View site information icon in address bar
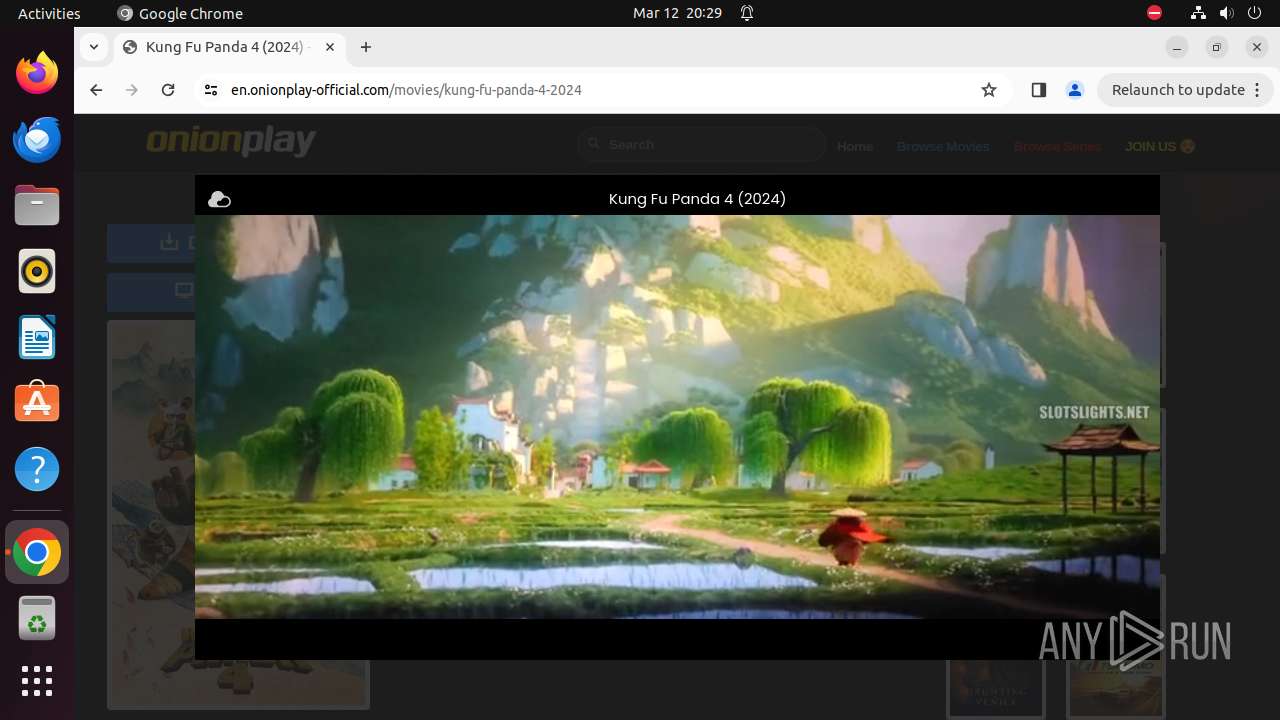Image resolution: width=1280 pixels, height=720 pixels. click(210, 90)
